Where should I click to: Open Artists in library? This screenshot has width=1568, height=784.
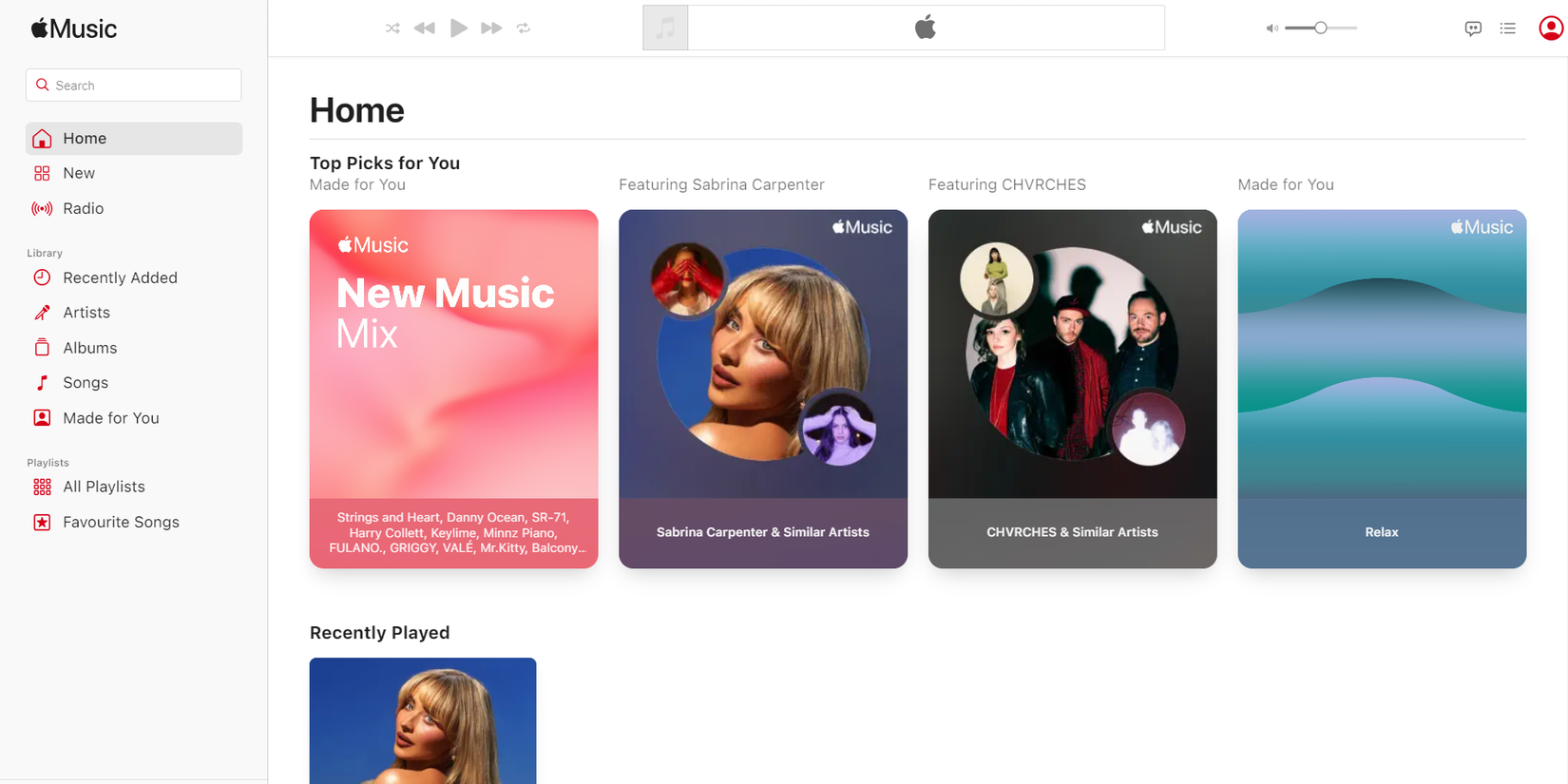134,313
